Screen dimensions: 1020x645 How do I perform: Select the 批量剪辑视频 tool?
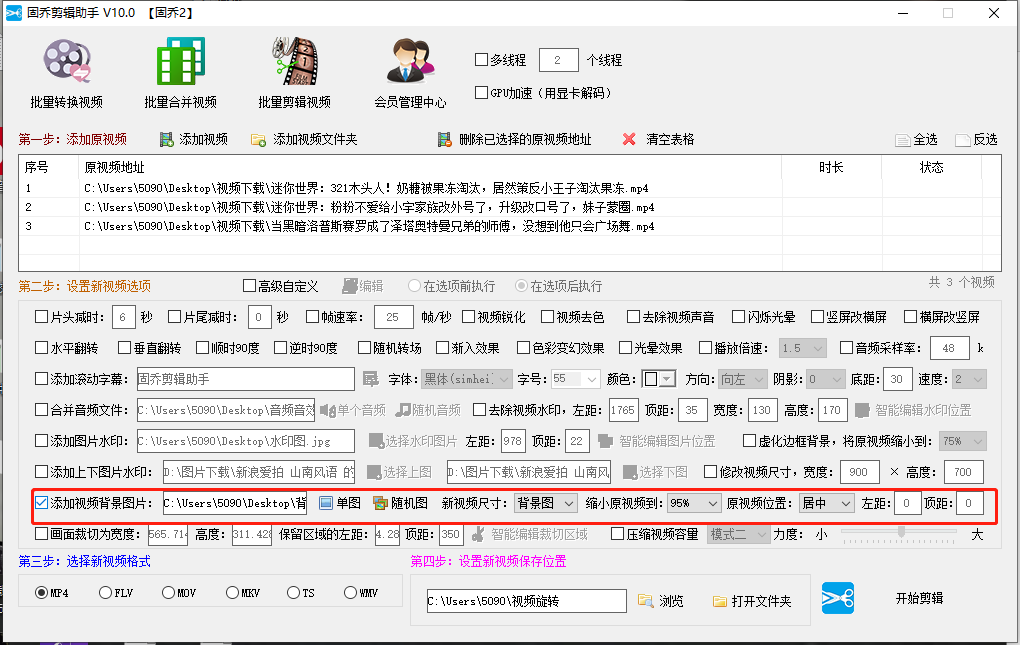[292, 70]
